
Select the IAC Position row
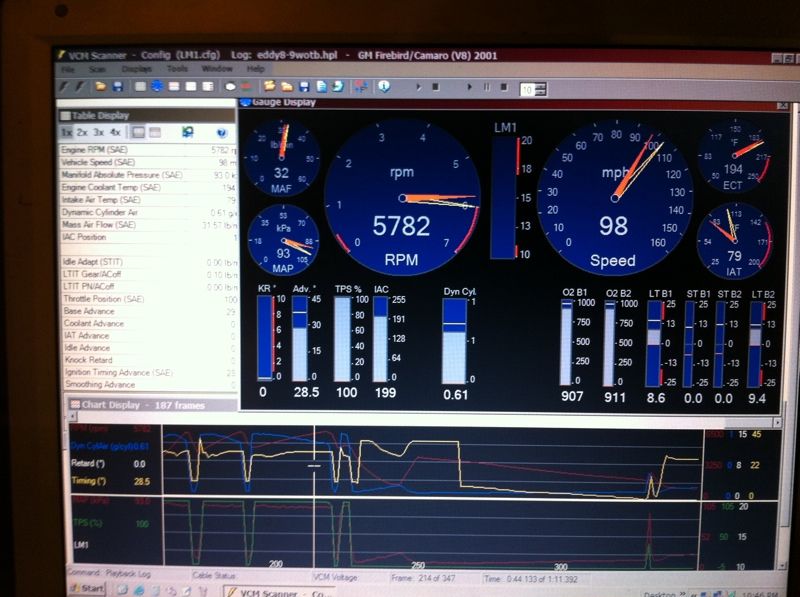148,237
